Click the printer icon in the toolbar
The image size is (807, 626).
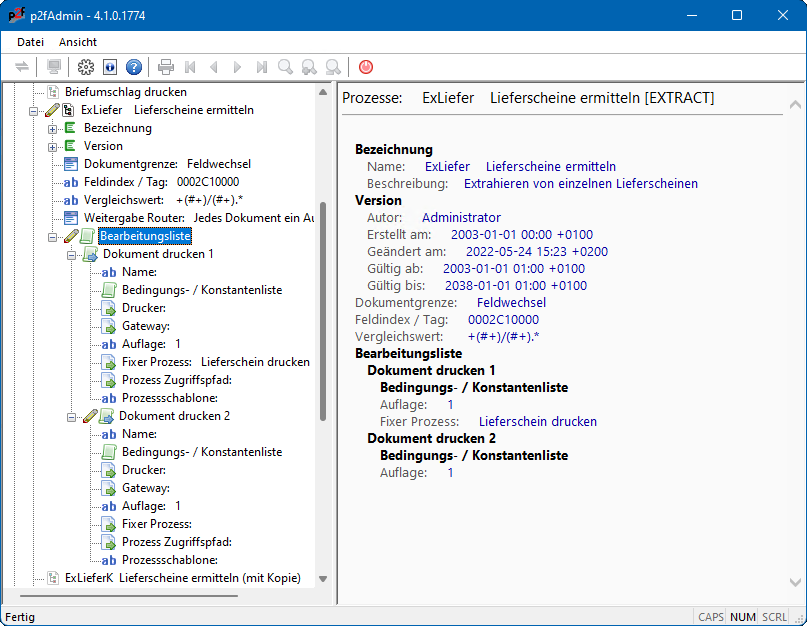166,67
